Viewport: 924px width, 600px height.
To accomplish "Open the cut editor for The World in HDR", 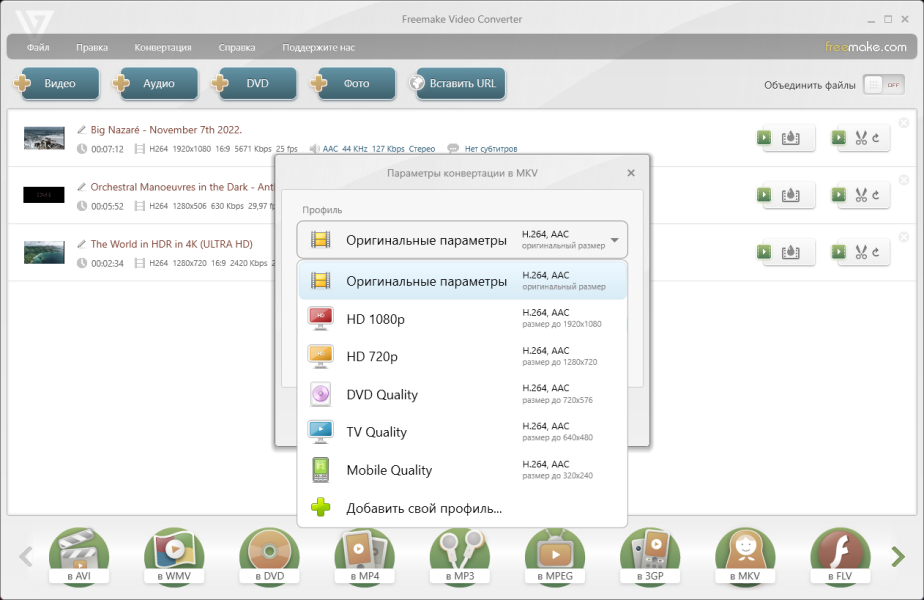I will (x=860, y=252).
